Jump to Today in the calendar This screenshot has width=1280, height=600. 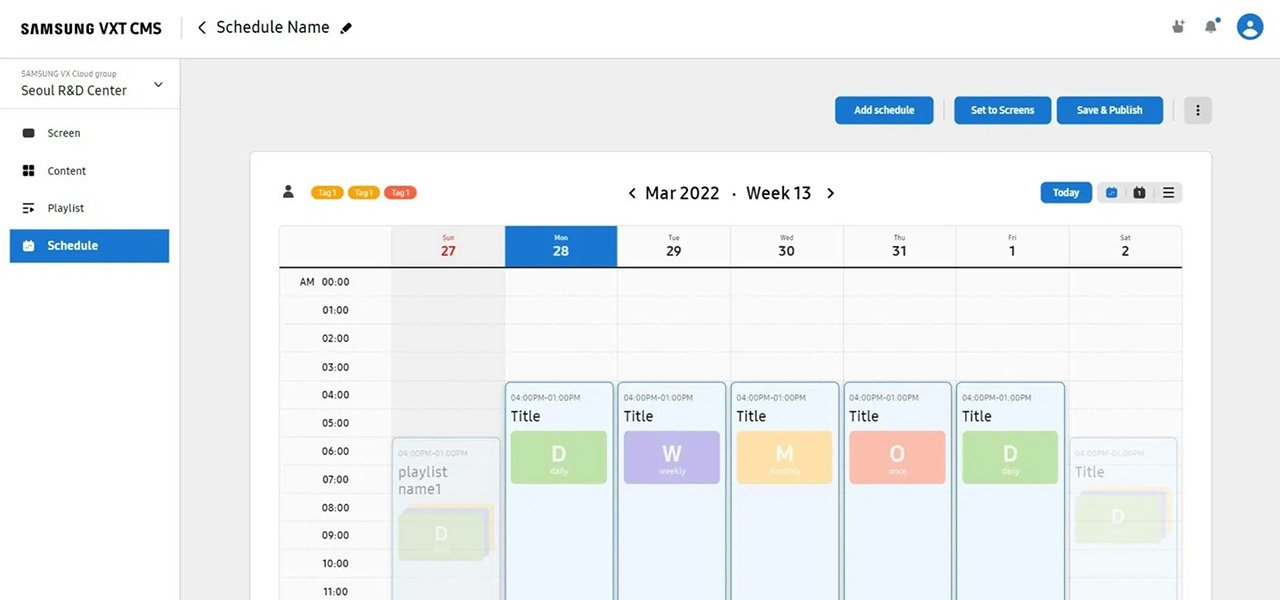(x=1066, y=193)
